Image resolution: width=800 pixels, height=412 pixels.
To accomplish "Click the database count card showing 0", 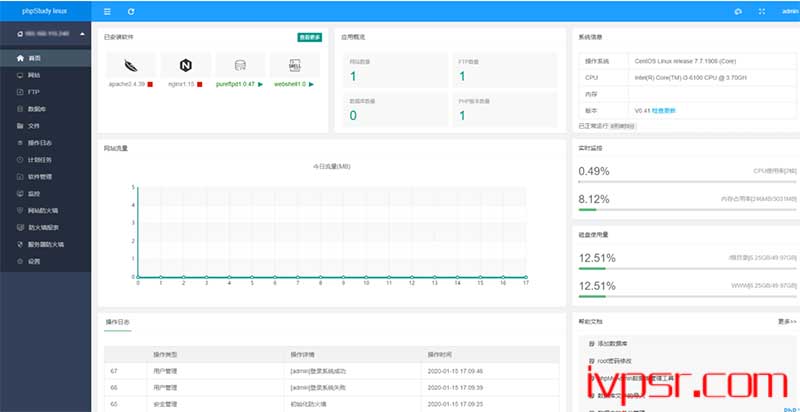I will 395,109.
